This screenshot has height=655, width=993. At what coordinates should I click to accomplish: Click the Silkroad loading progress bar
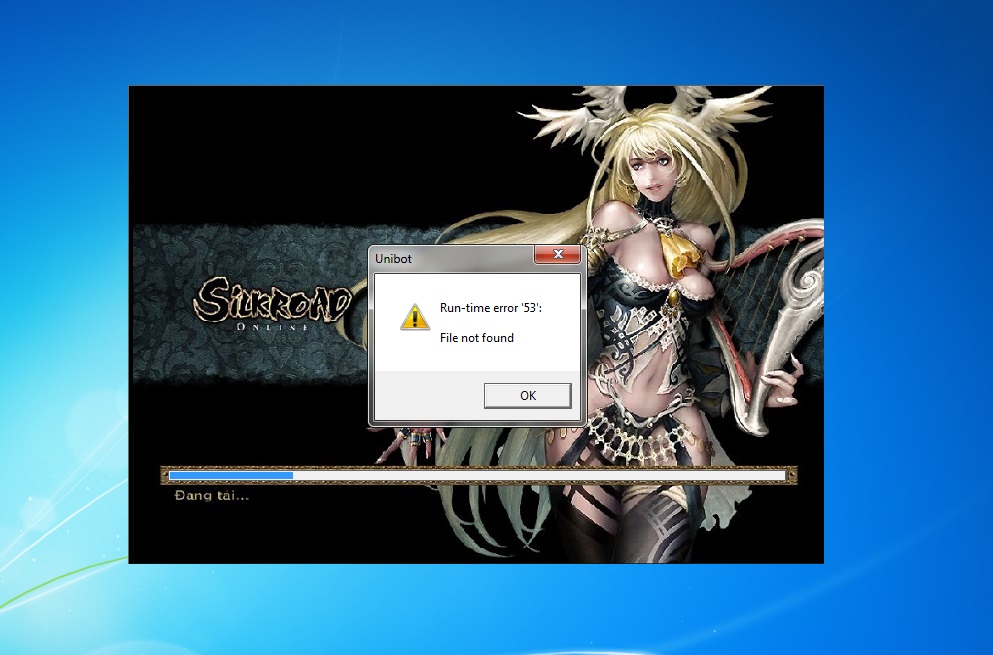(x=478, y=475)
